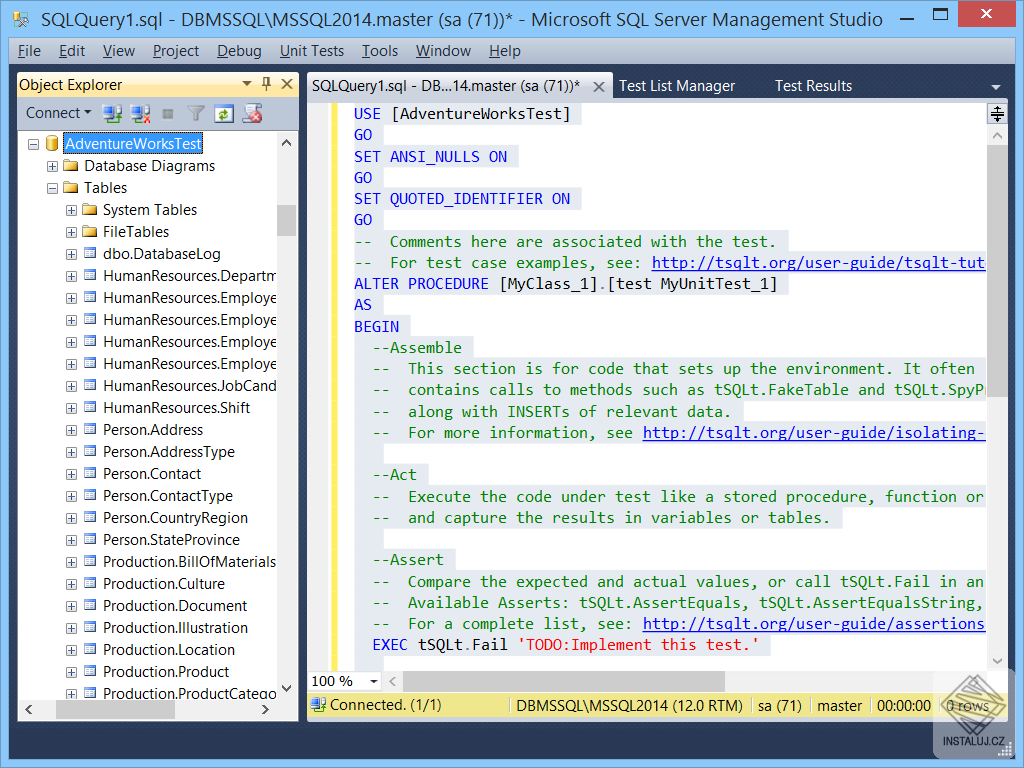The image size is (1024, 768).
Task: Open Object Explorer window position dropdown
Action: tap(247, 84)
